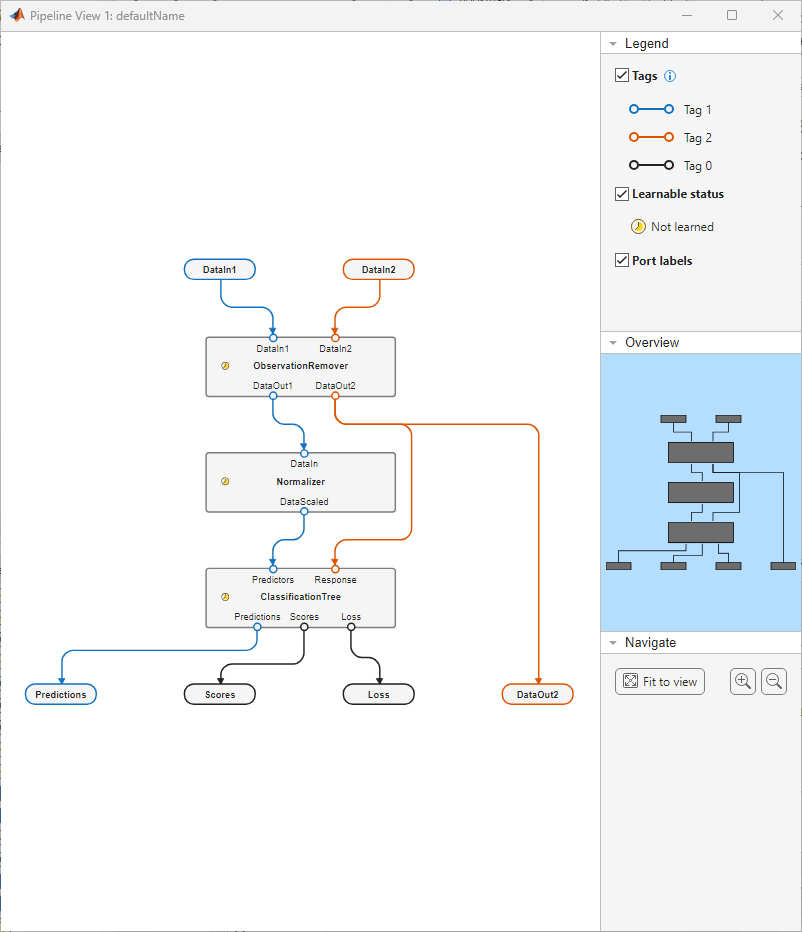802x932 pixels.
Task: Click the Not learned clock on Normalizer
Action: 225,482
